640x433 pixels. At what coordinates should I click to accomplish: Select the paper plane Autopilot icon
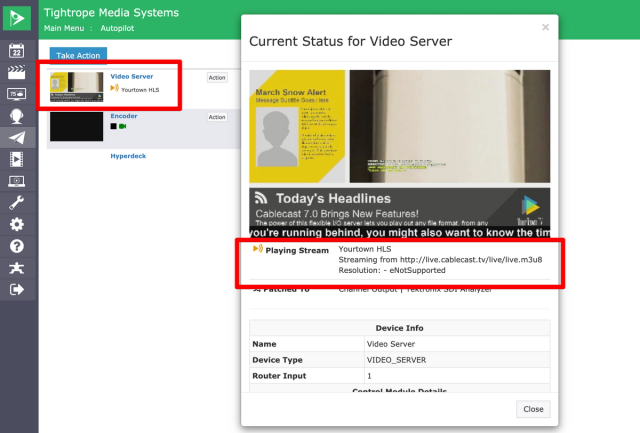pyautogui.click(x=17, y=138)
